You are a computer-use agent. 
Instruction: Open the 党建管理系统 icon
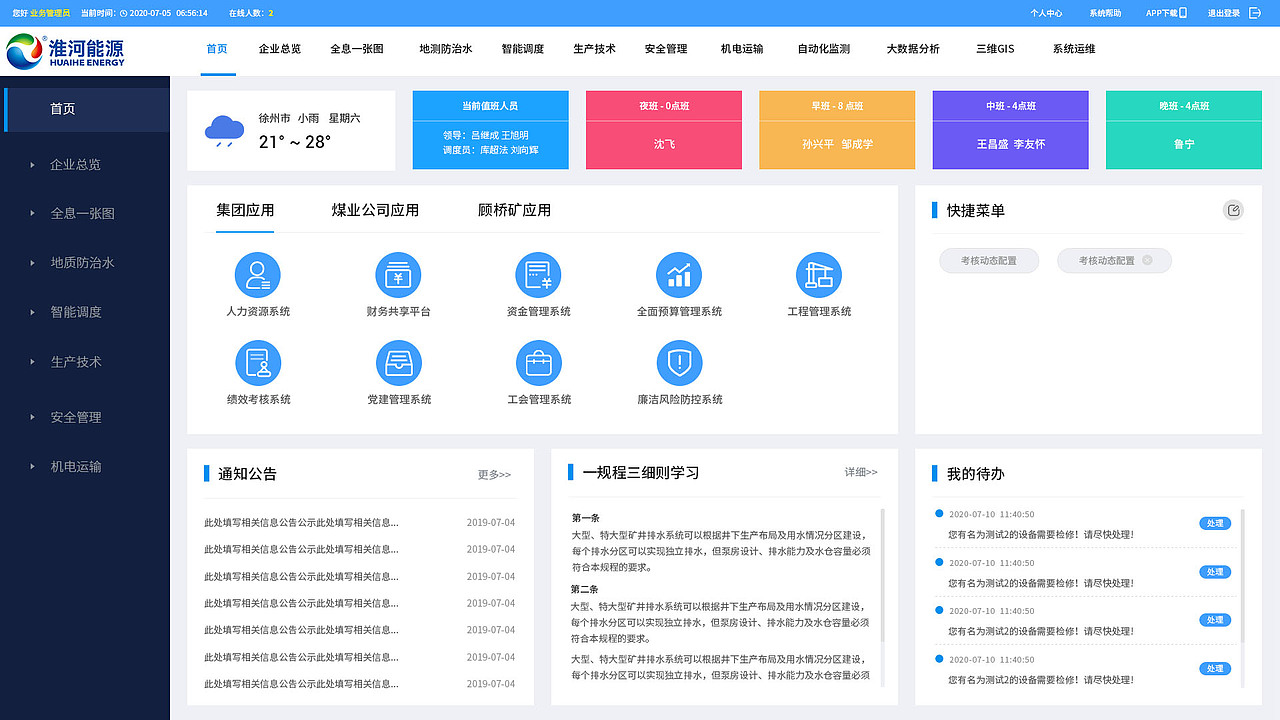398,362
